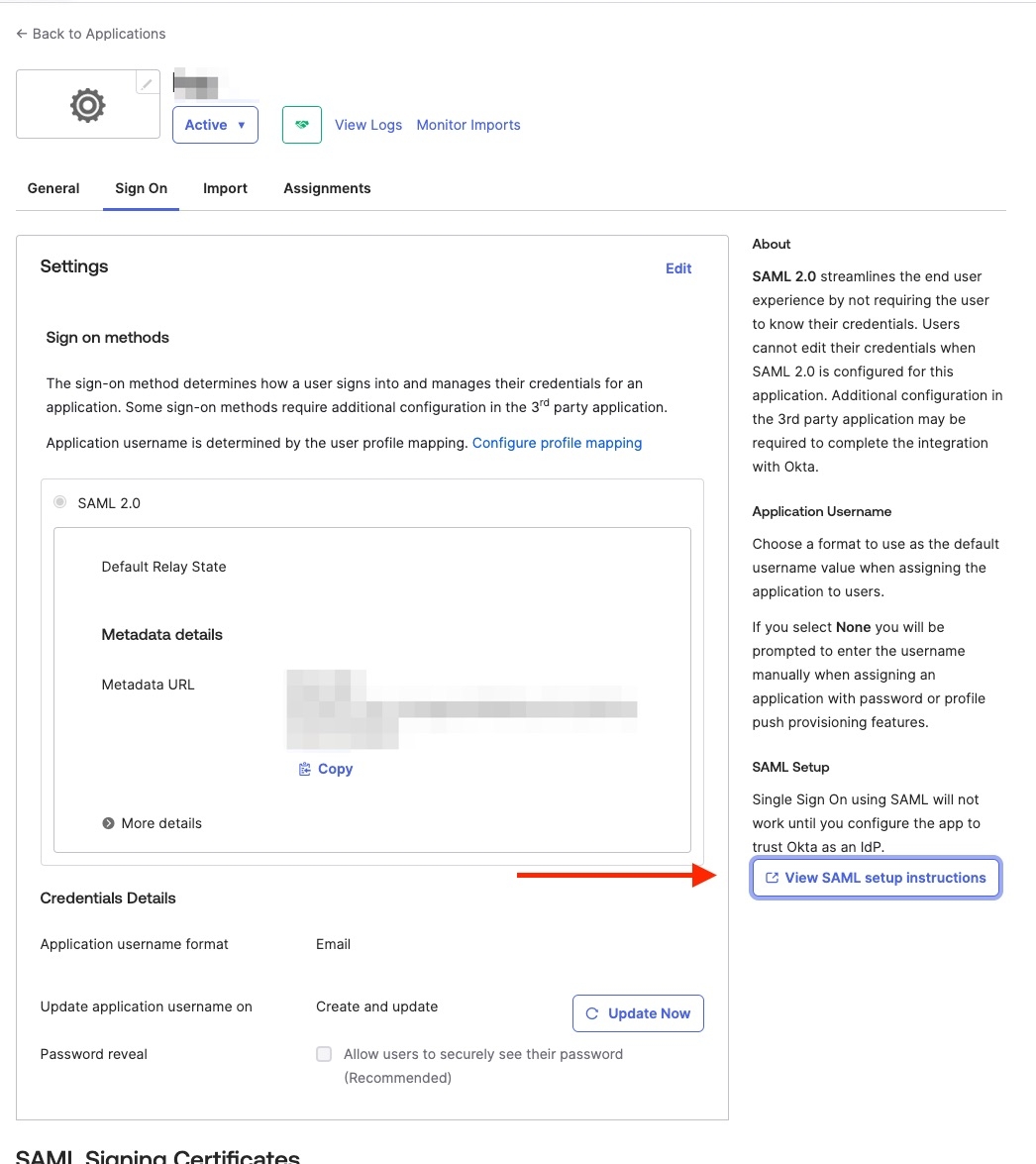1036x1164 pixels.
Task: Select the SAML 2.0 radio button
Action: 60,503
